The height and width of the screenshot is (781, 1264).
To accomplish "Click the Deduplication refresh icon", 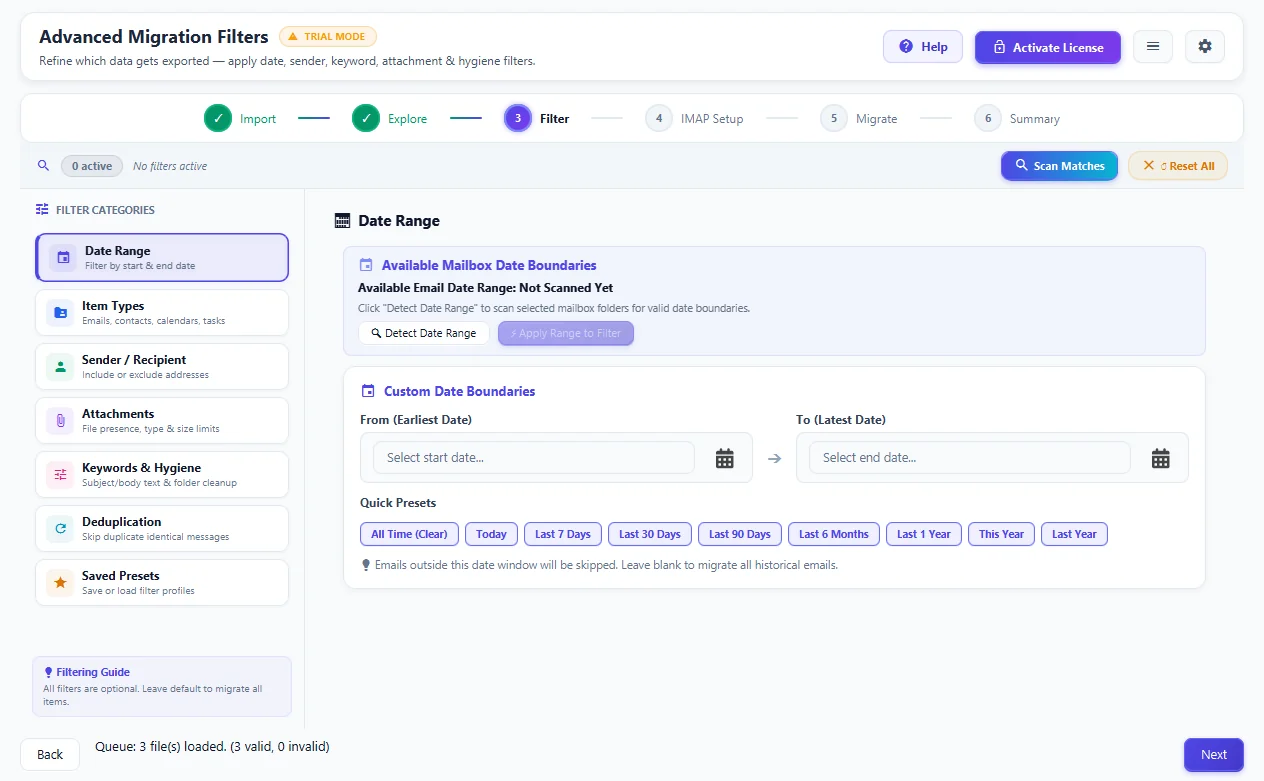I will pyautogui.click(x=60, y=529).
